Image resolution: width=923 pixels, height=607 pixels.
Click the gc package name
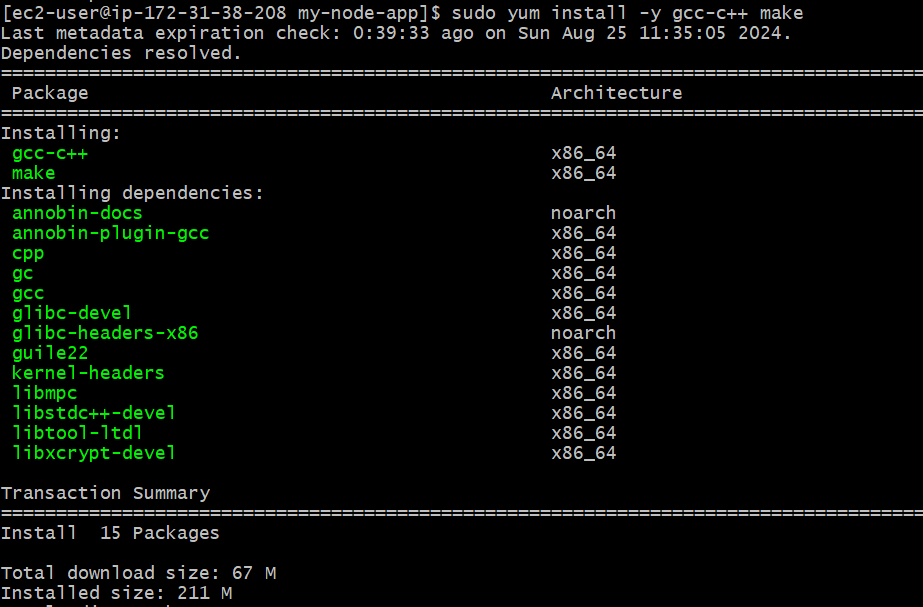pos(21,272)
